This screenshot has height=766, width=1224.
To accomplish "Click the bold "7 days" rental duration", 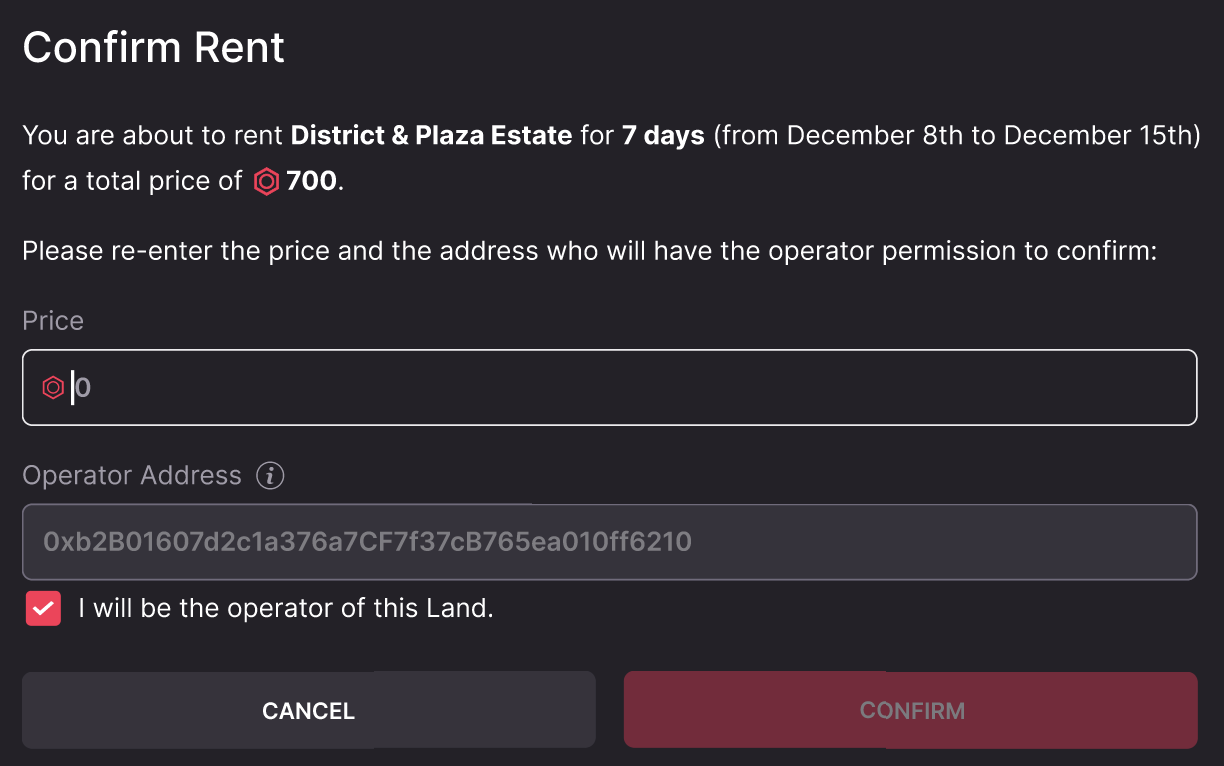I will 663,135.
